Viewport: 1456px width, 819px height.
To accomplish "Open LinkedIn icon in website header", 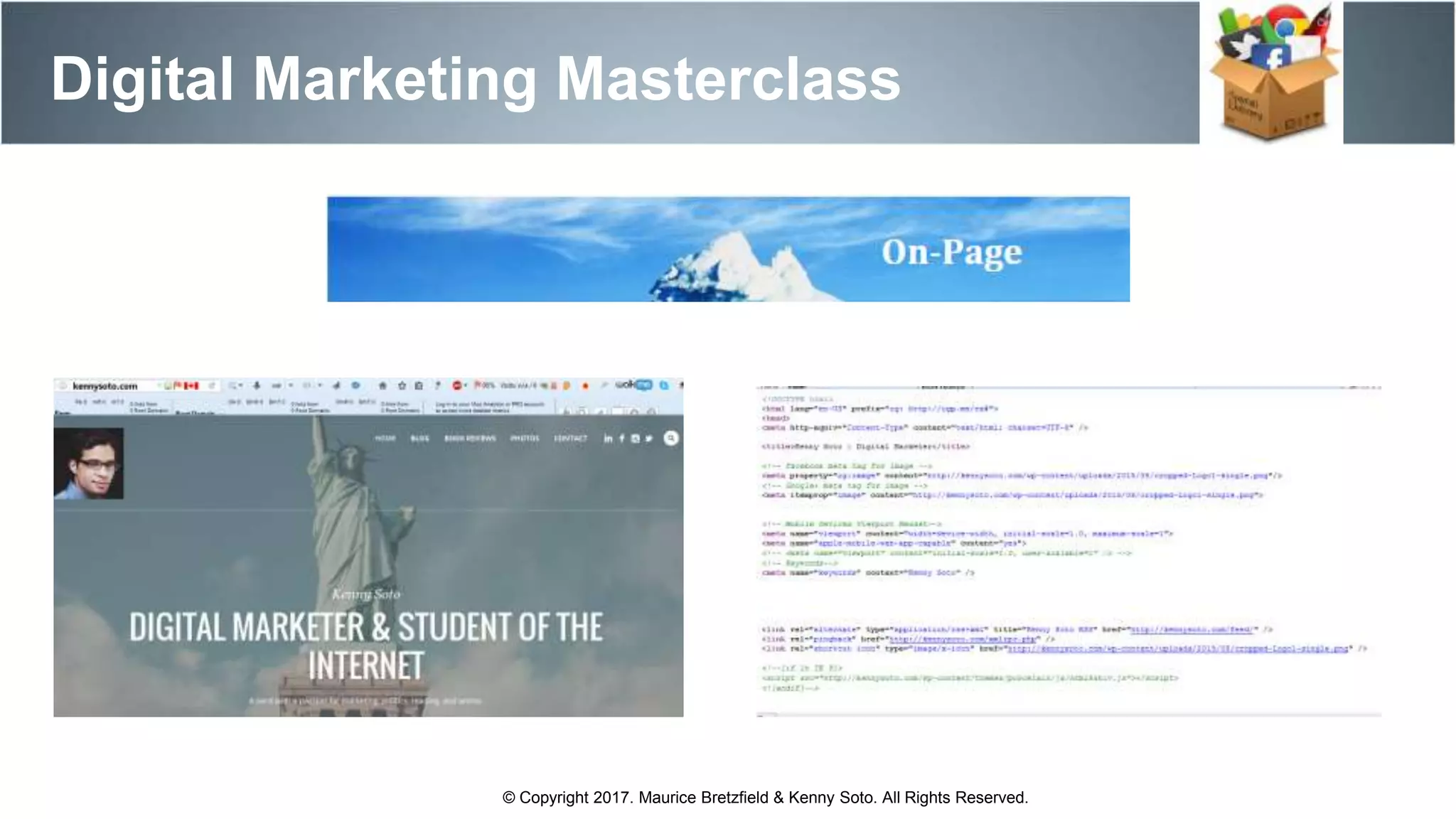I will point(608,439).
